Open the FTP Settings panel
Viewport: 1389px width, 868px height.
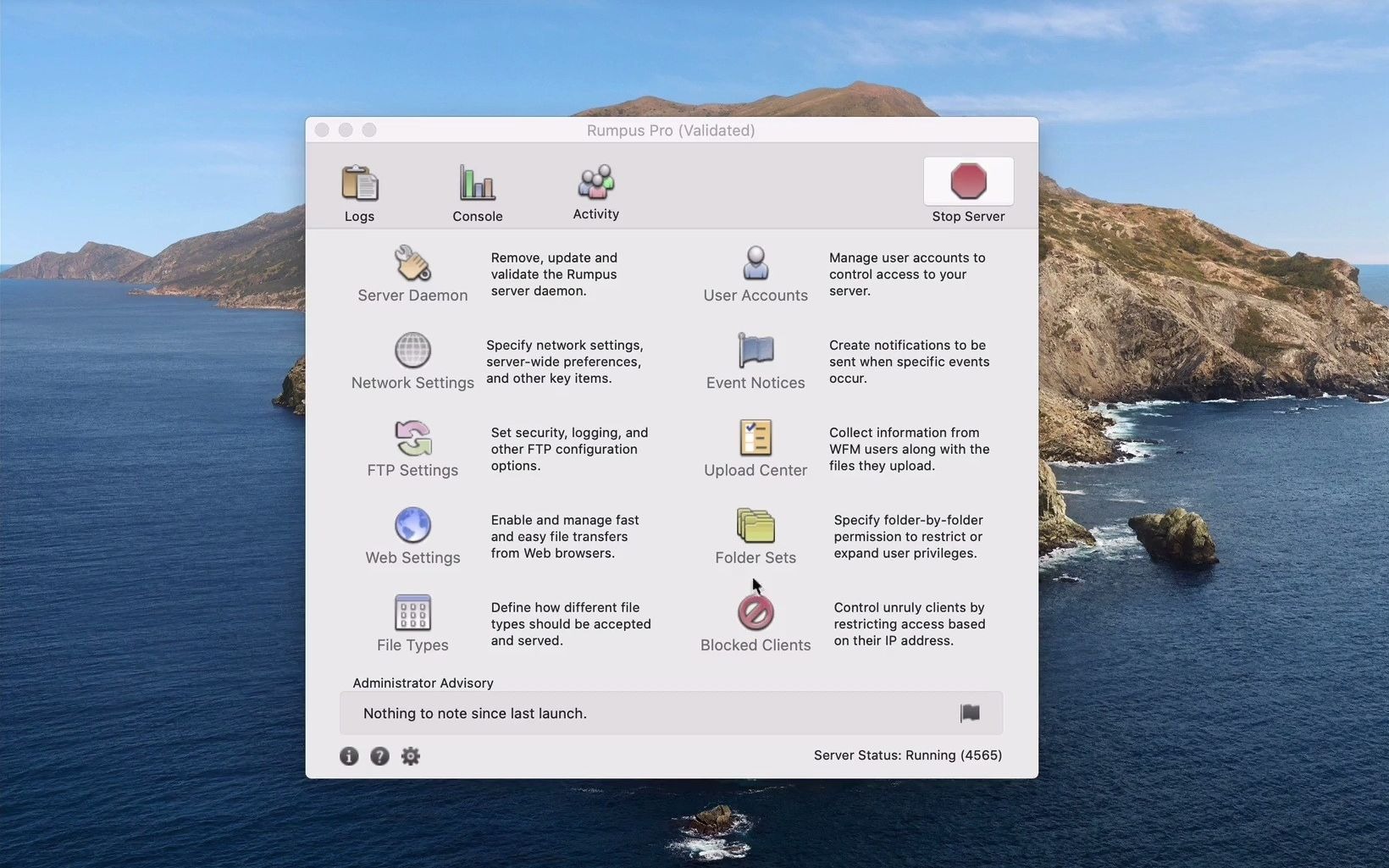click(412, 449)
